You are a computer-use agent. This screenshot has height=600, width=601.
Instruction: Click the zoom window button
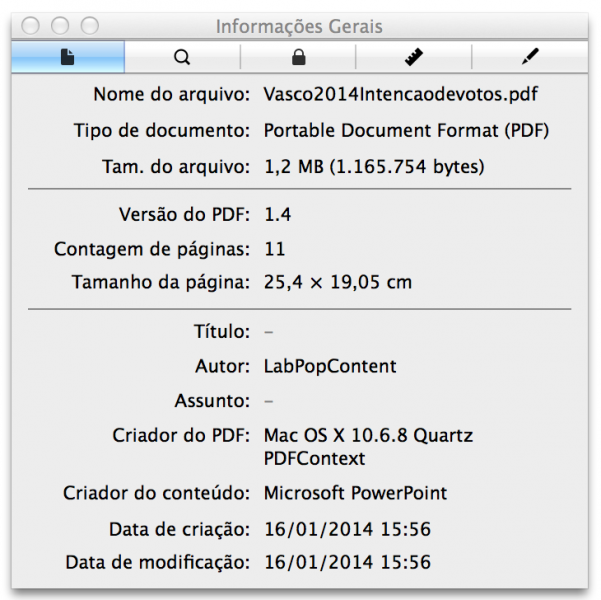(89, 25)
